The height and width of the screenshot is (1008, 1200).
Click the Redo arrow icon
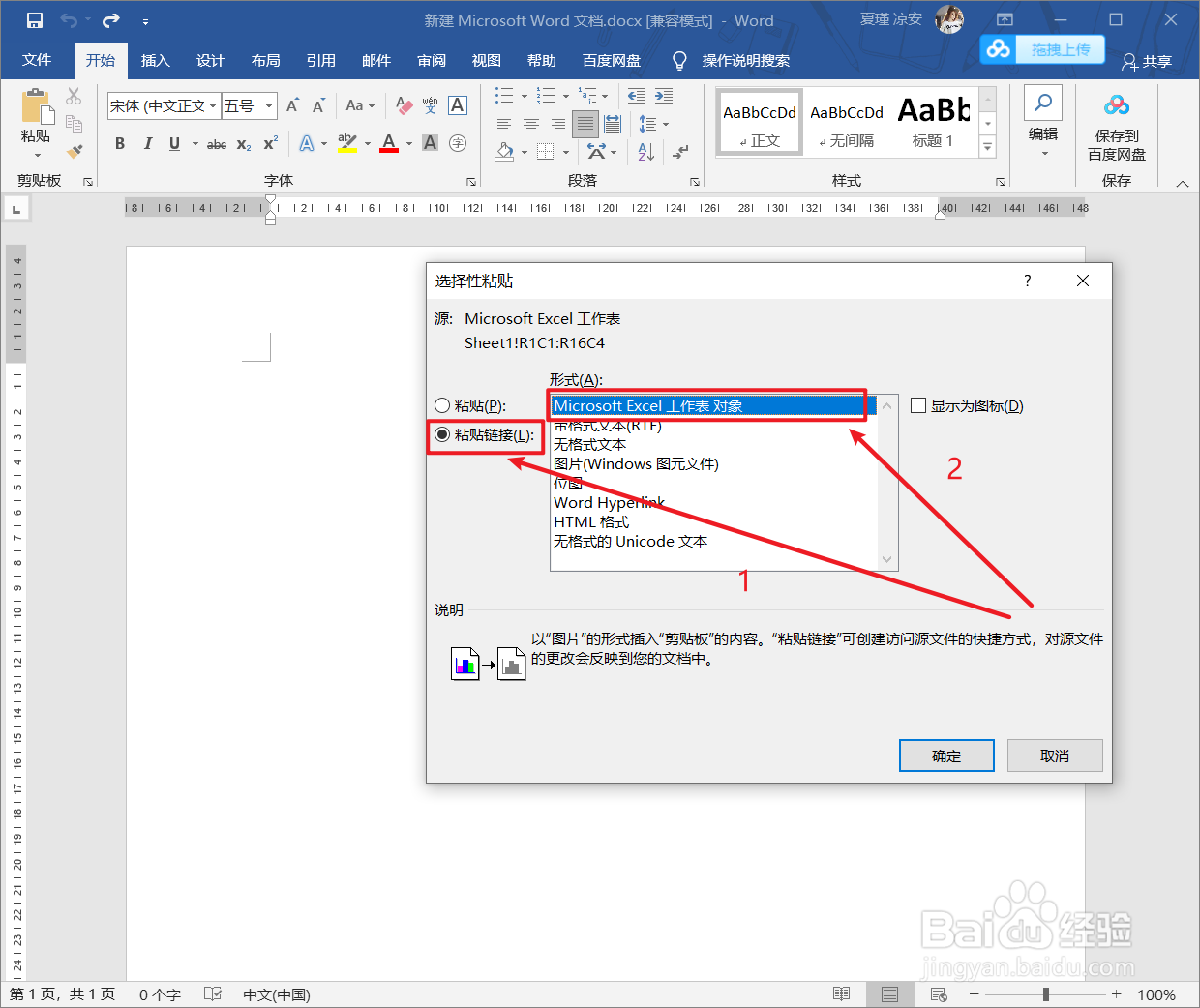click(111, 20)
